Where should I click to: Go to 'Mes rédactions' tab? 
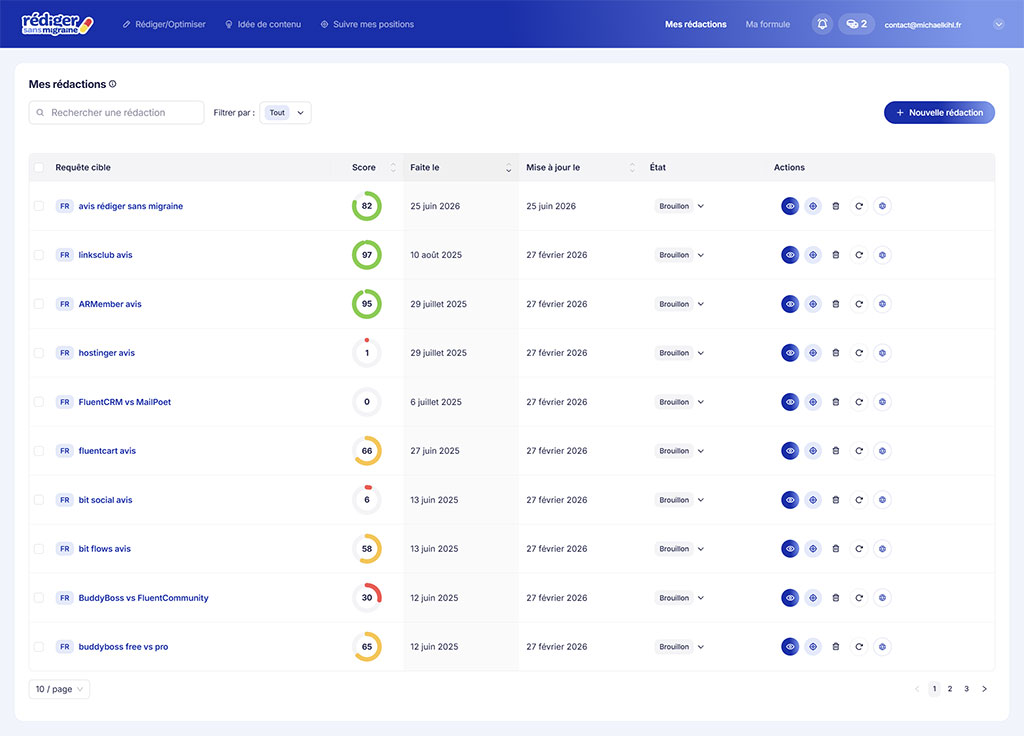tap(696, 24)
